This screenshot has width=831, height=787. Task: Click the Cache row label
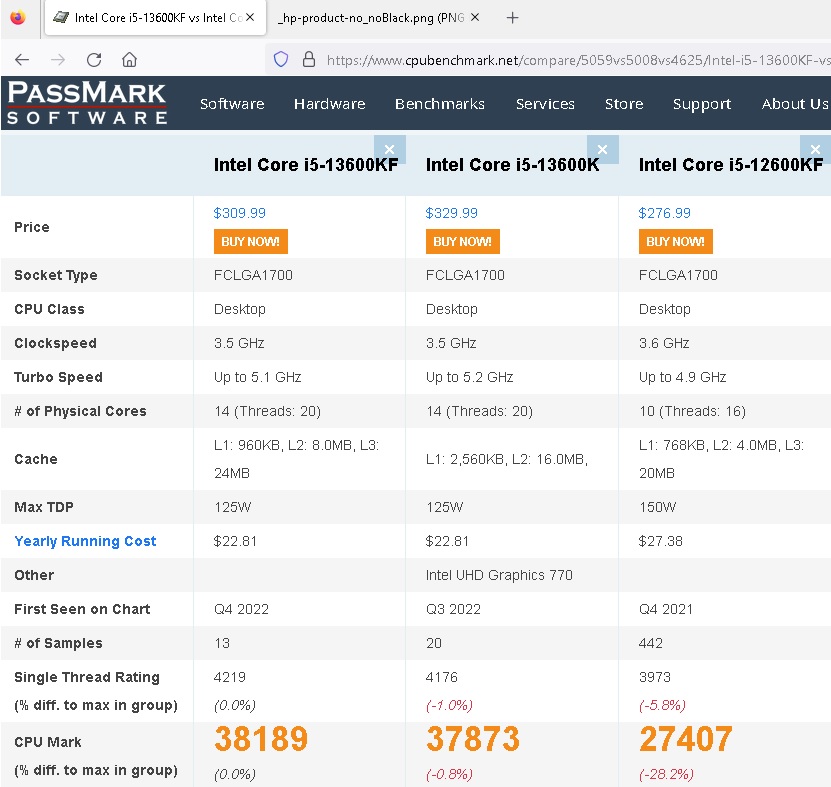[x=36, y=459]
